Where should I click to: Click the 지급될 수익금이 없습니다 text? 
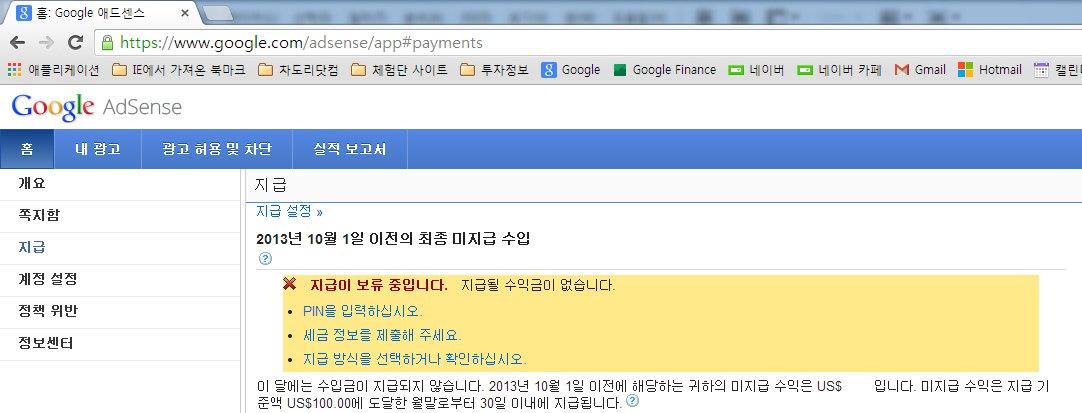pyautogui.click(x=538, y=285)
